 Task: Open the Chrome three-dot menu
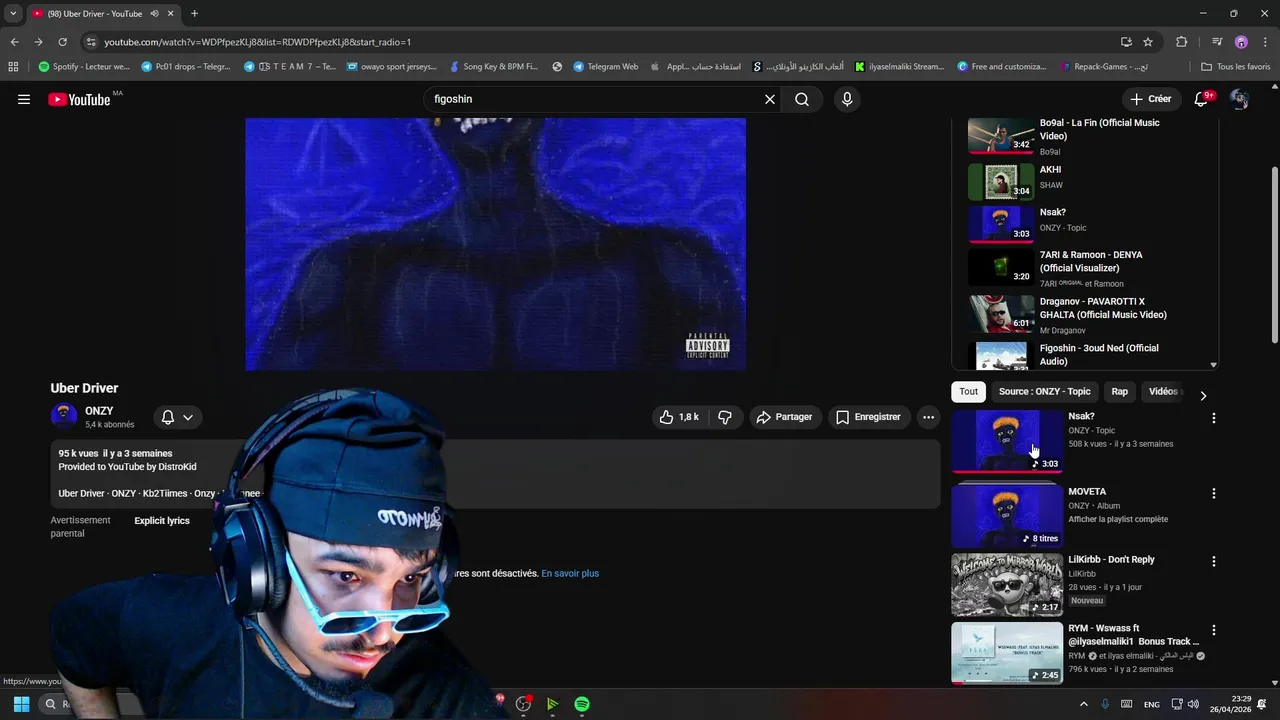(1264, 42)
